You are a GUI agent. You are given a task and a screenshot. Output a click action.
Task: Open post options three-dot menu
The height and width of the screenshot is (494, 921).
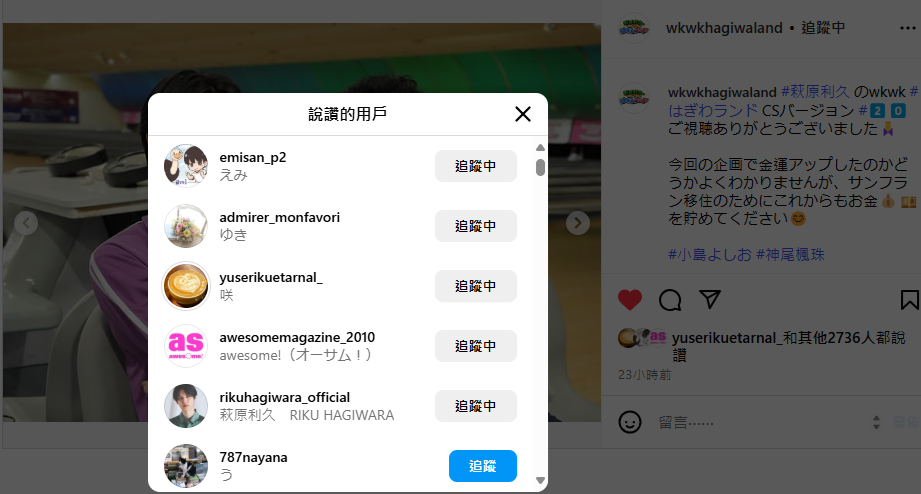(x=907, y=28)
